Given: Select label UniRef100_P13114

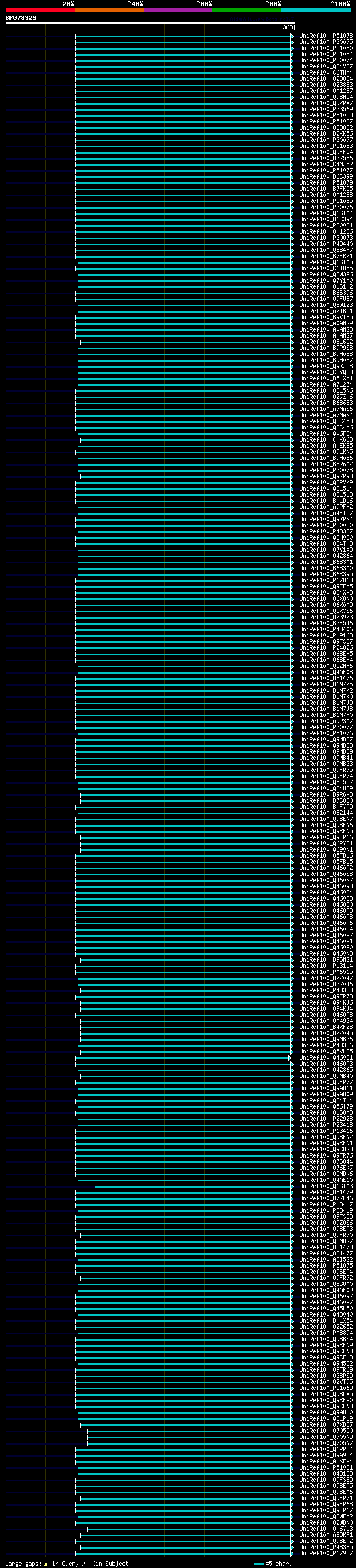Looking at the screenshot, I should coord(326,966).
